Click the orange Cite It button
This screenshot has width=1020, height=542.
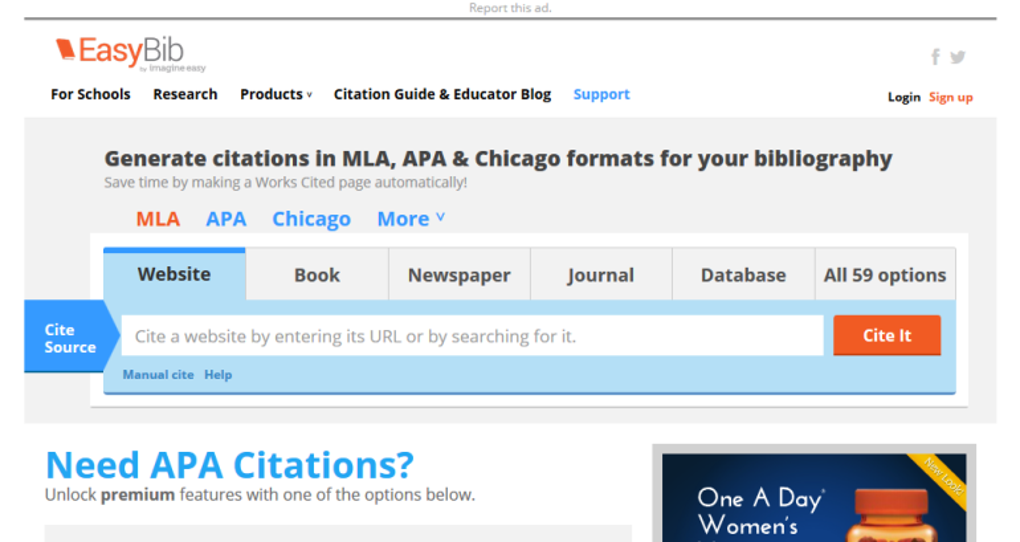point(887,335)
